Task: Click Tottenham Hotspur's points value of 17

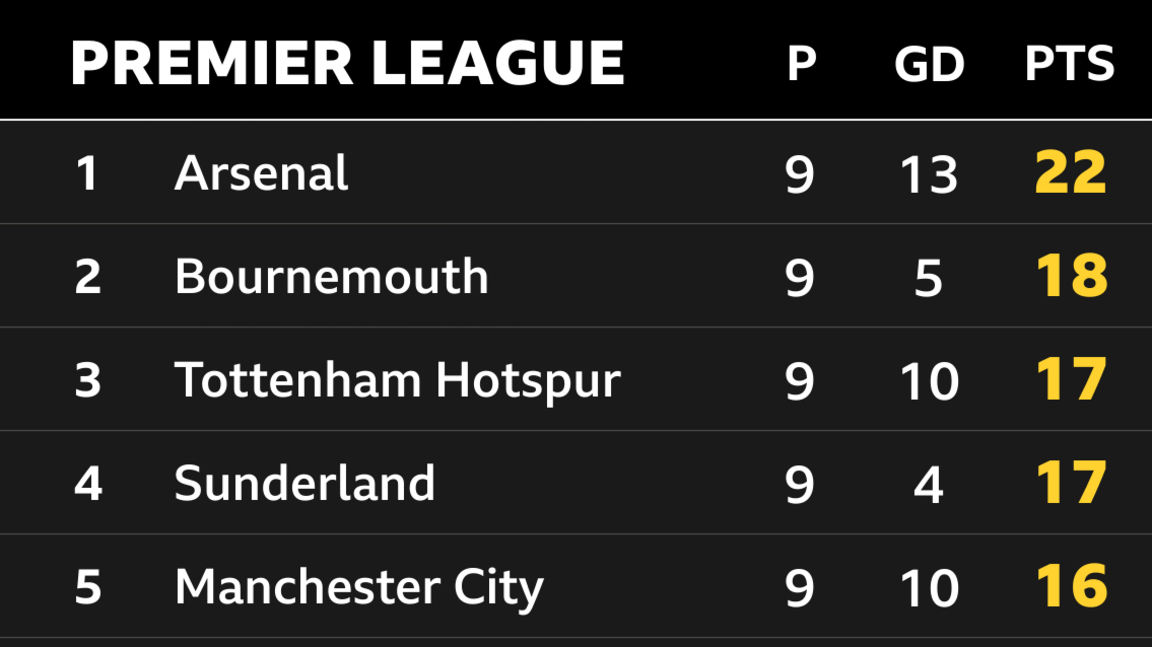Action: 1070,380
